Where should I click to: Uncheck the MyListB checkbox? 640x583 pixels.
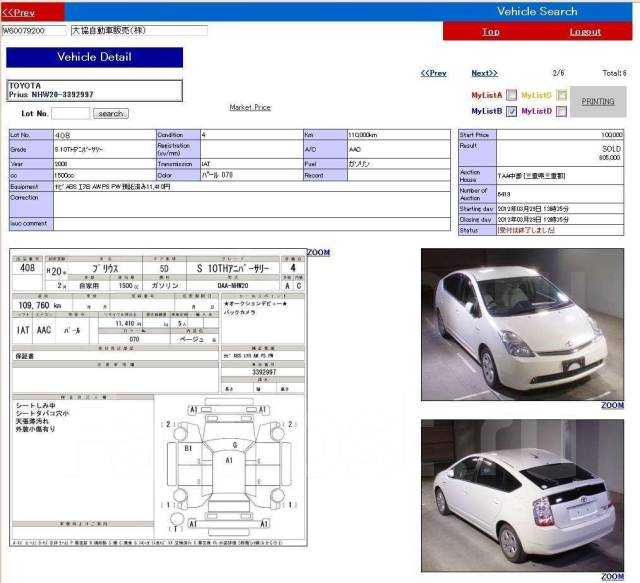click(511, 111)
